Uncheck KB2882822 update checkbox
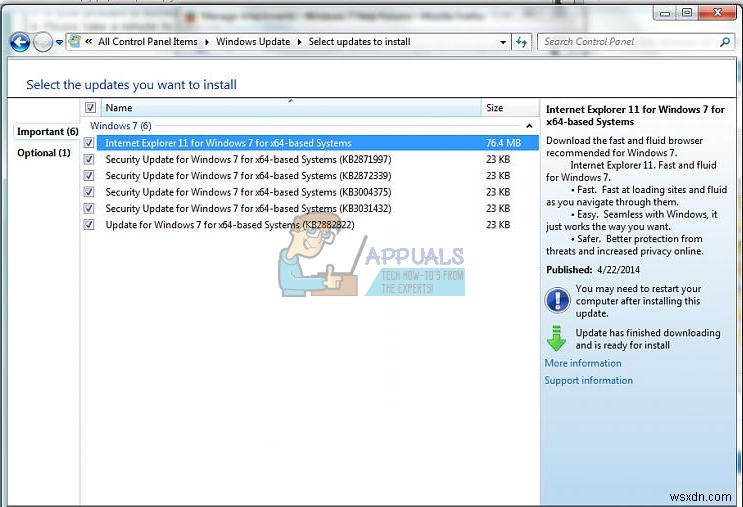Viewport: 743px width, 507px height. (89, 225)
